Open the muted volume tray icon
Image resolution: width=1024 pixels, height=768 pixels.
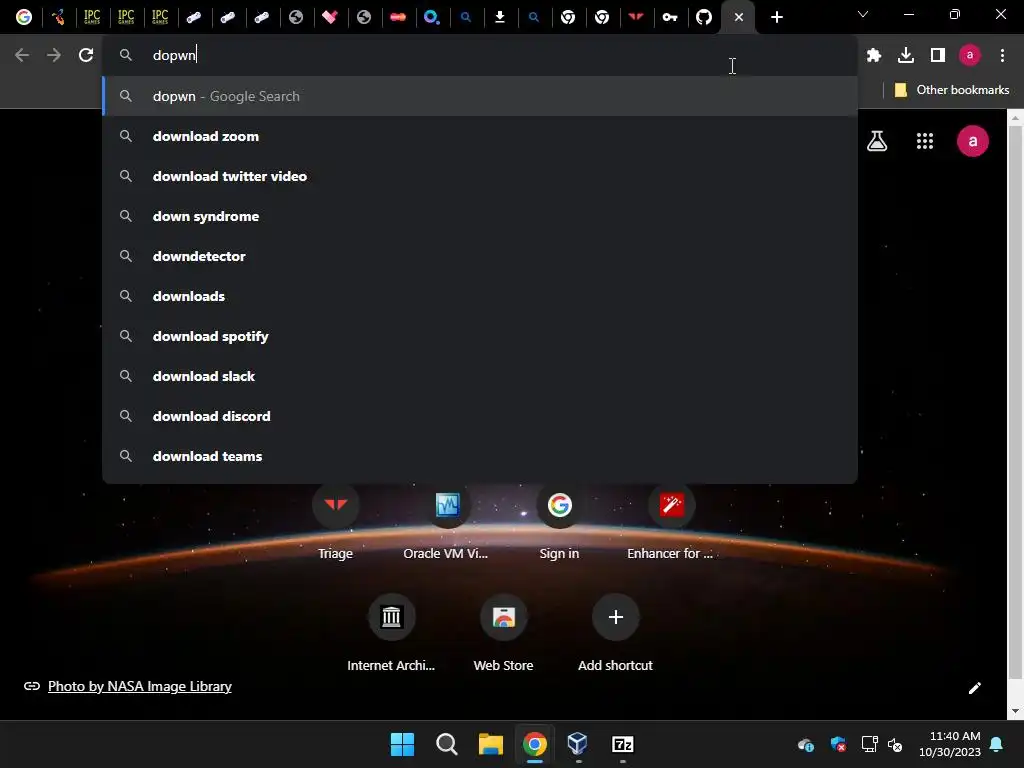[x=895, y=744]
